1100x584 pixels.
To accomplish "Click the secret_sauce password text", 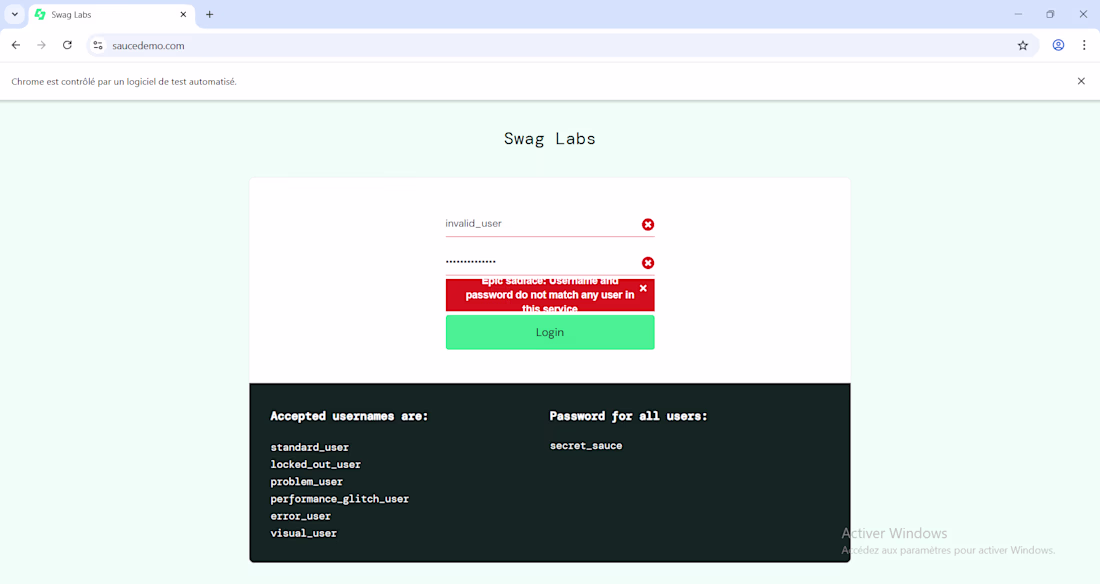I will (x=586, y=446).
